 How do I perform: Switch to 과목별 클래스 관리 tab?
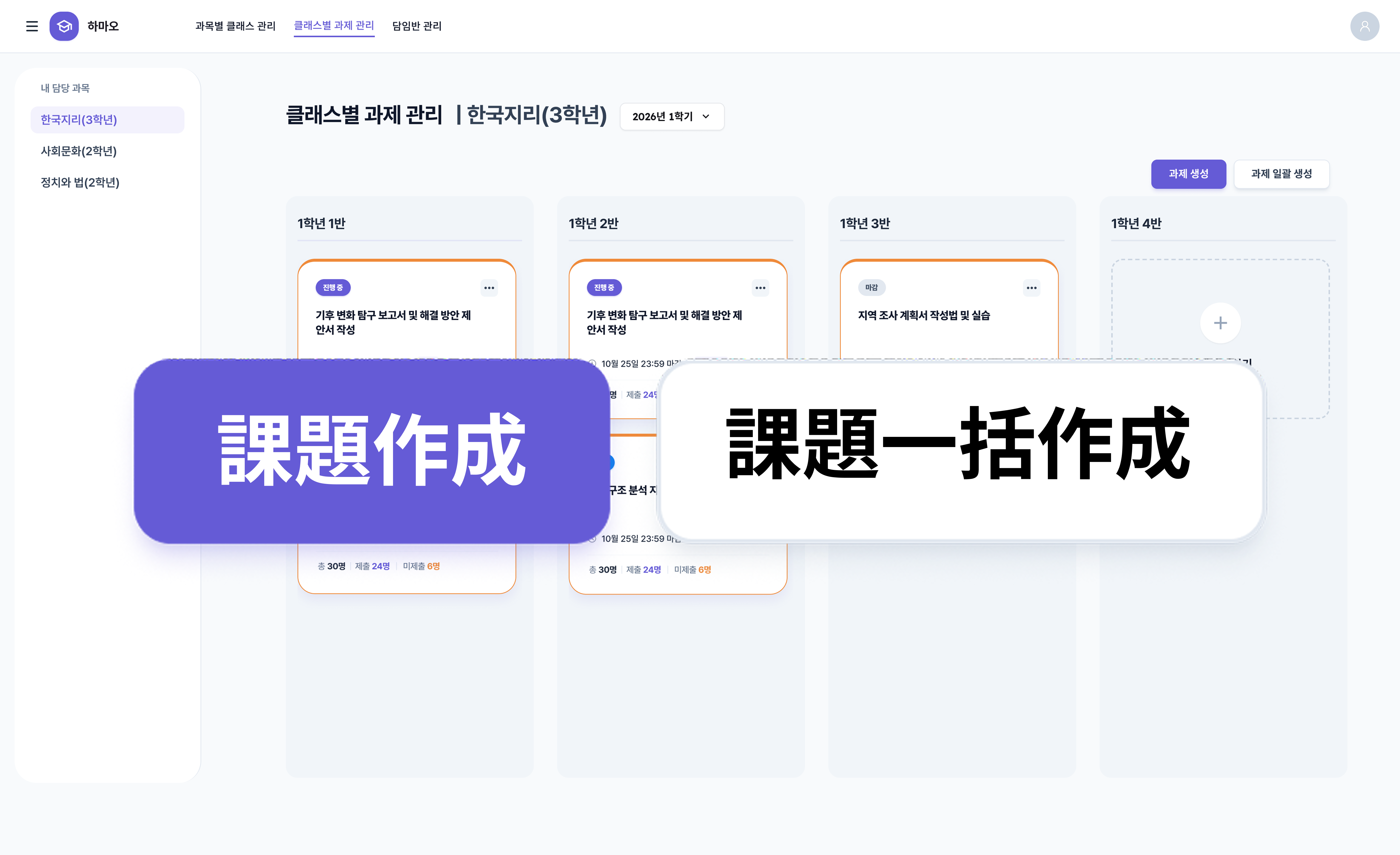(x=235, y=26)
